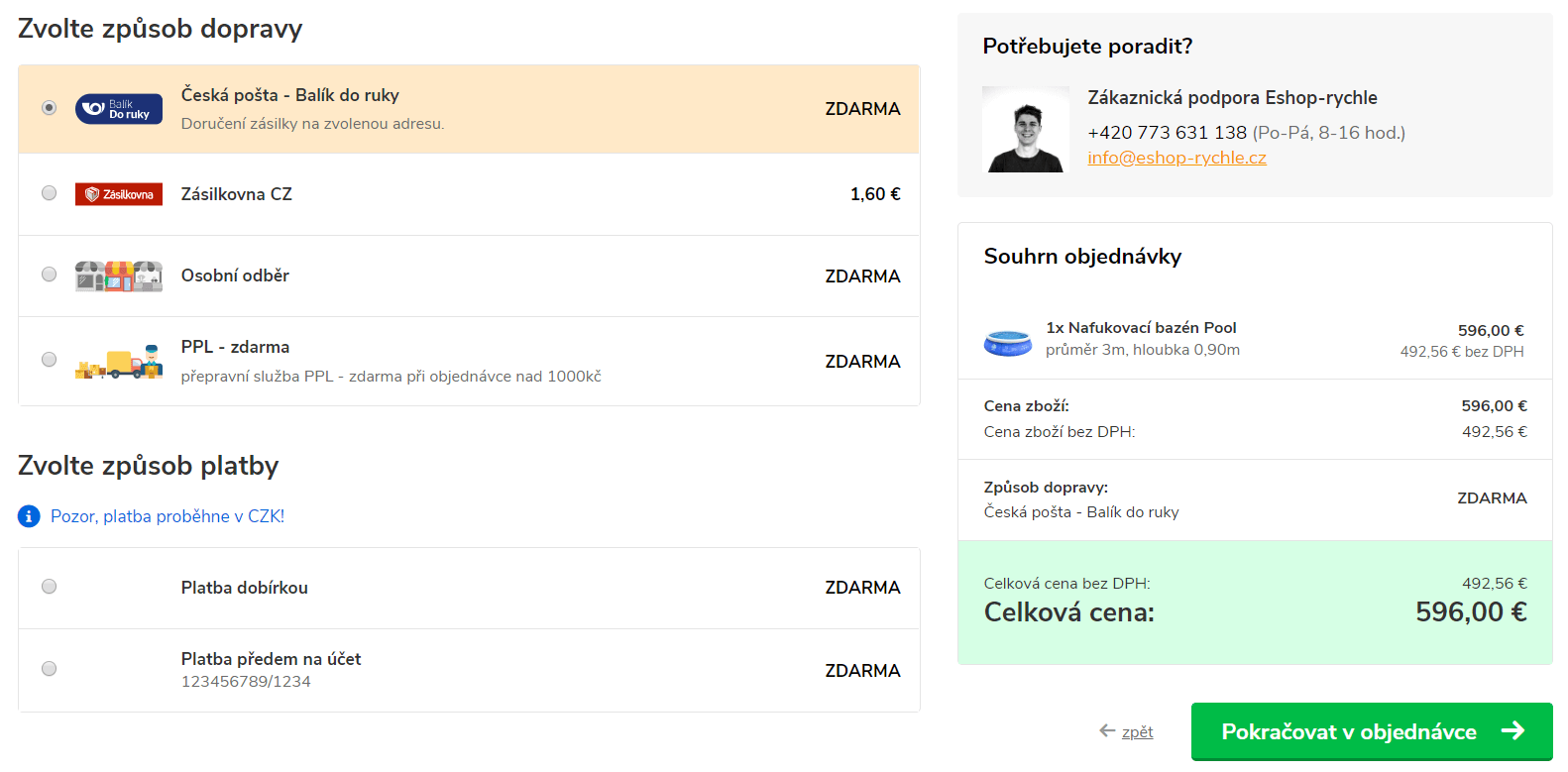Select the Česká pošta radio button

pyautogui.click(x=49, y=108)
